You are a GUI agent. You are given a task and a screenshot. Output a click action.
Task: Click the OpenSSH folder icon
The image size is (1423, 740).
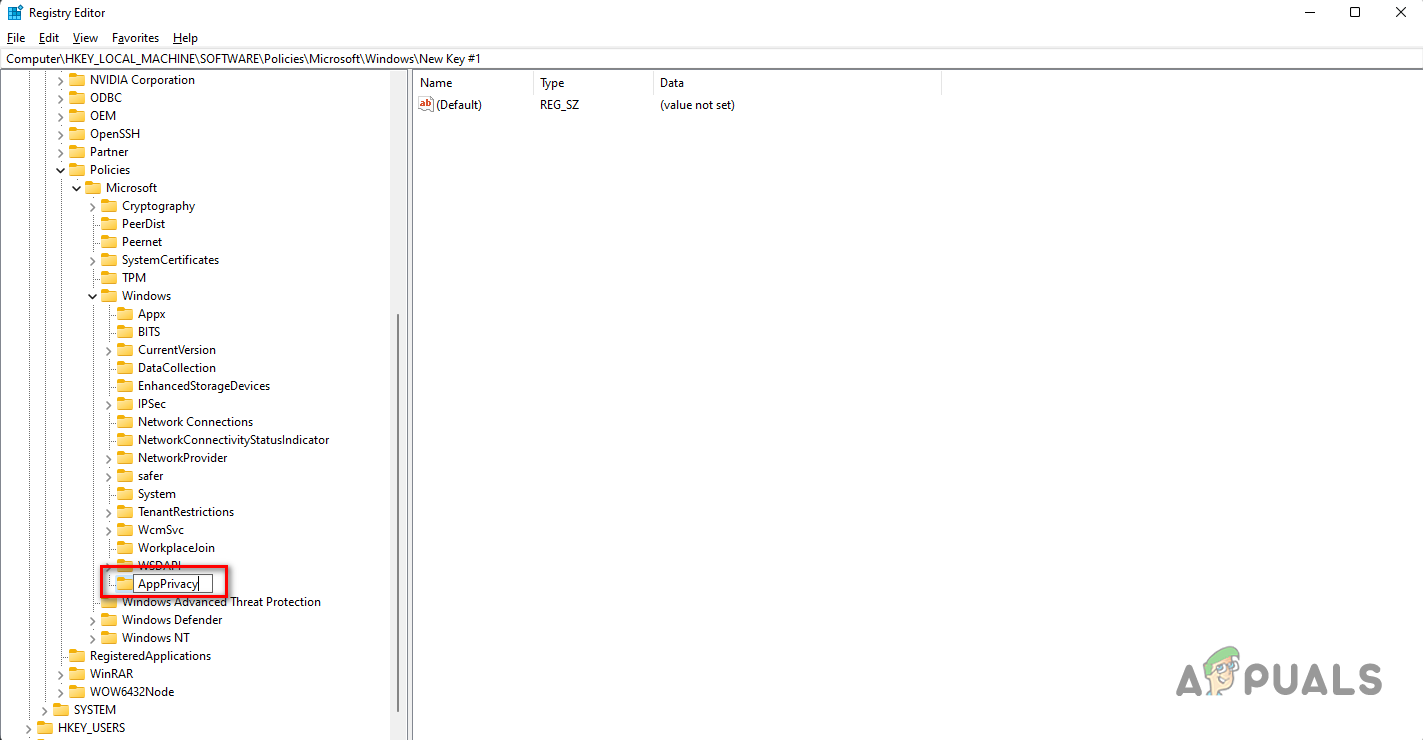click(77, 134)
